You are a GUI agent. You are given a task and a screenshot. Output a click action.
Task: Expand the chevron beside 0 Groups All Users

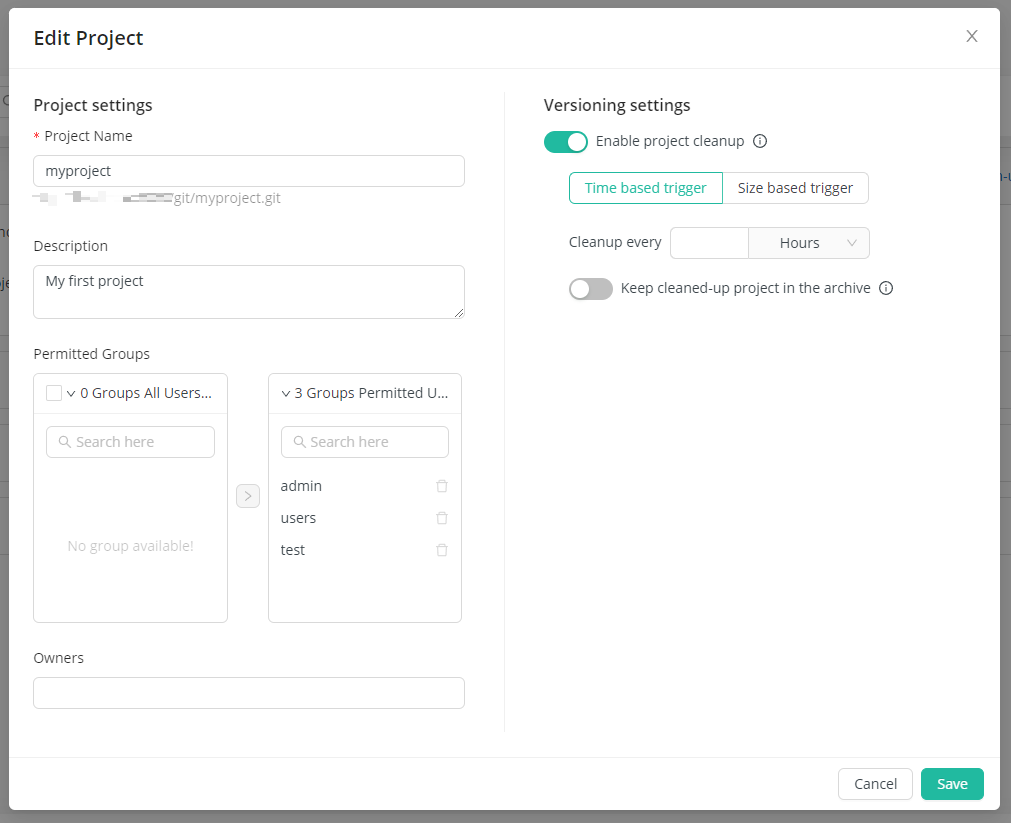tap(71, 394)
